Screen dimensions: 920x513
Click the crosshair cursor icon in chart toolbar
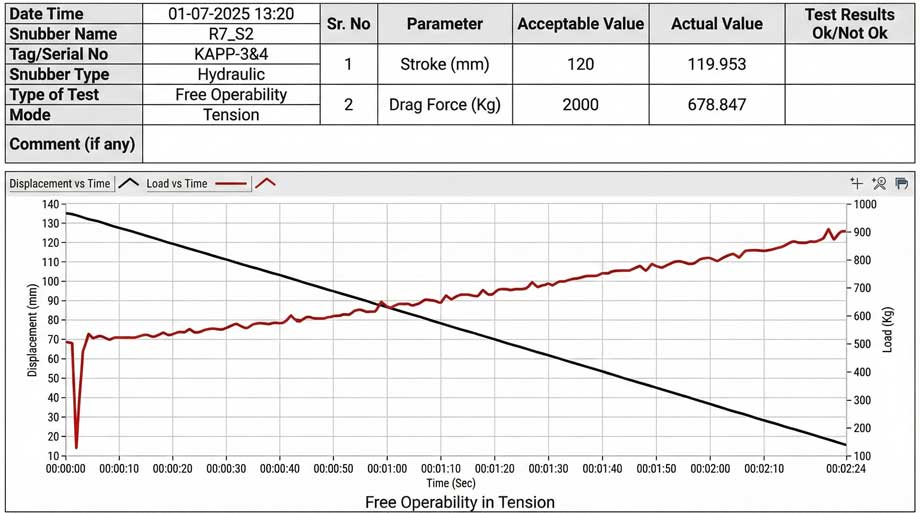pyautogui.click(x=856, y=183)
